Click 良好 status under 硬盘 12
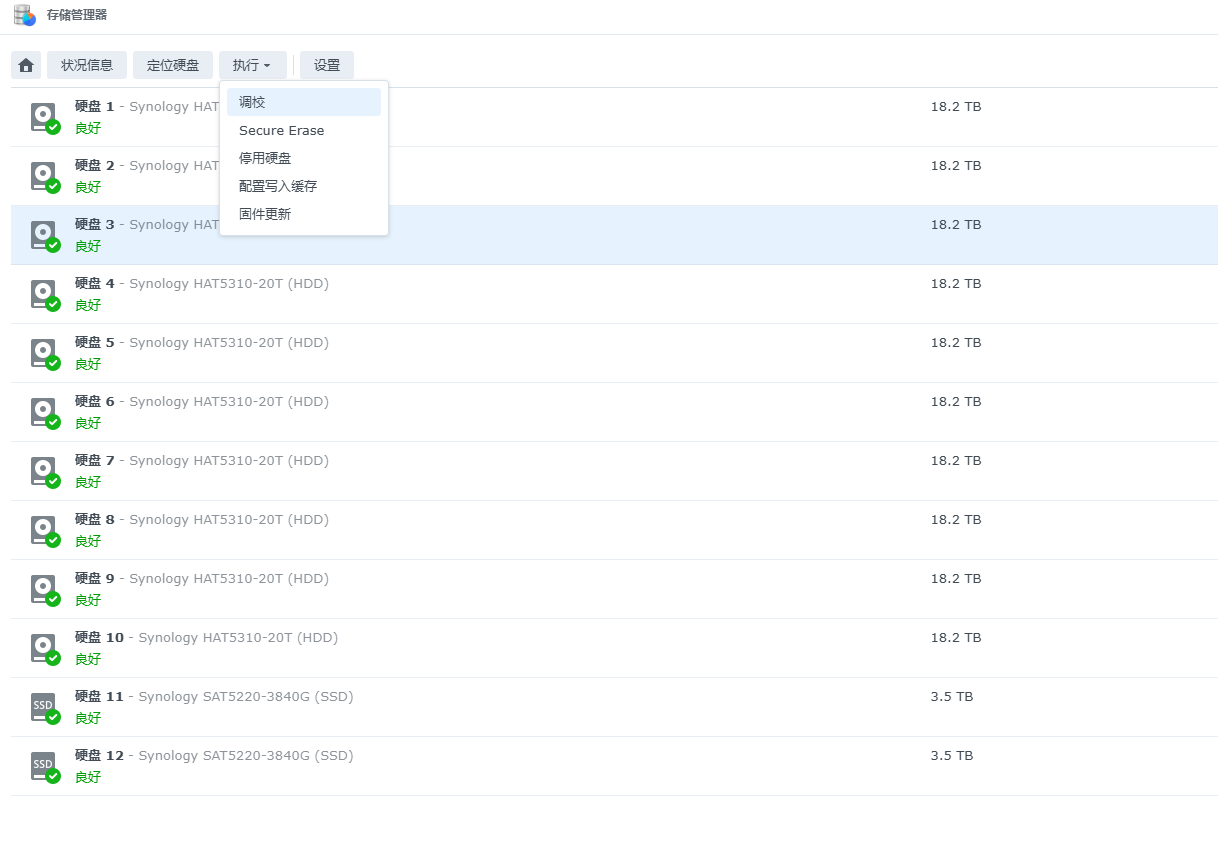Viewport: 1218px width, 845px height. (88, 777)
